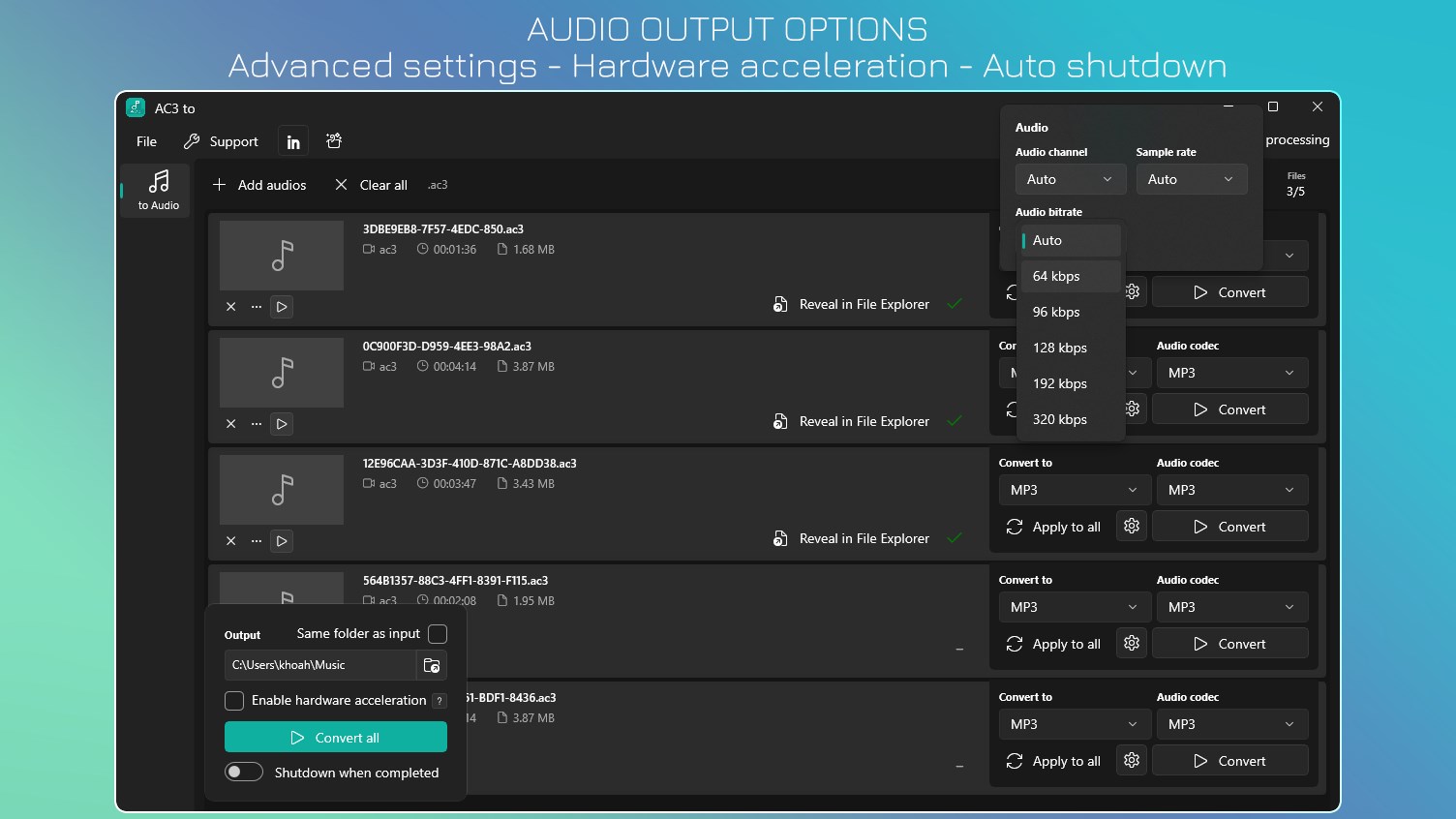Toggle Shutdown when completed
The image size is (1456, 819).
point(244,772)
